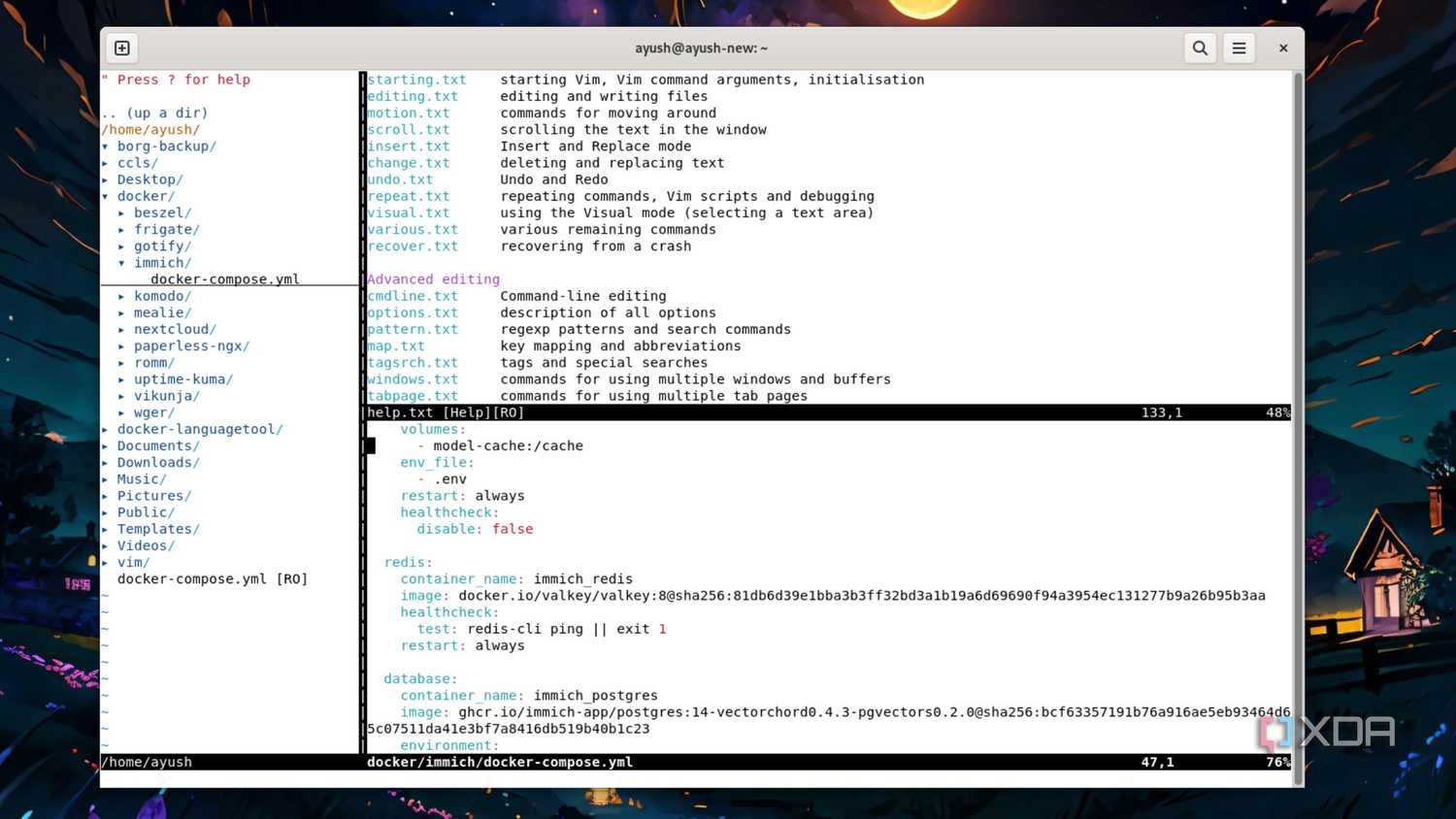Follow the change.txt help link

pyautogui.click(x=409, y=163)
